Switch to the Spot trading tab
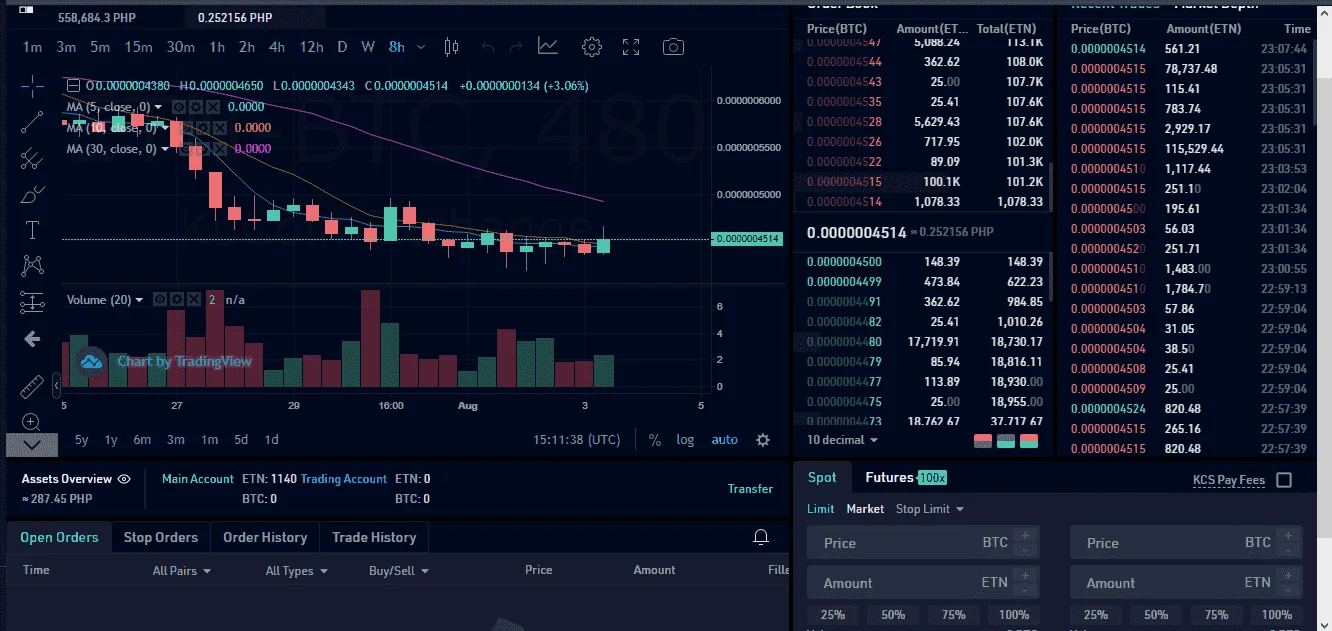This screenshot has width=1332, height=631. tap(822, 478)
